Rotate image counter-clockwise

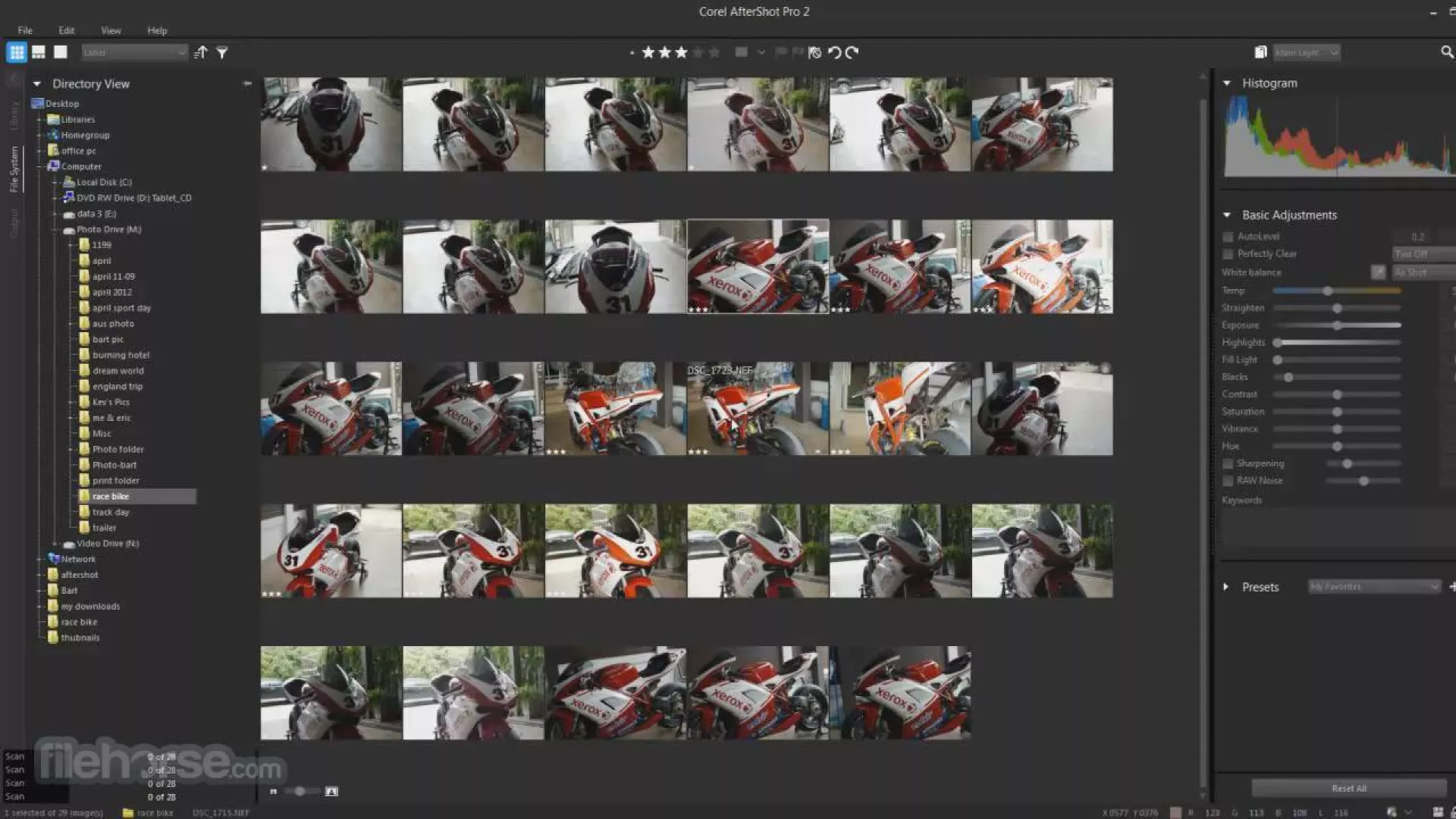(834, 52)
